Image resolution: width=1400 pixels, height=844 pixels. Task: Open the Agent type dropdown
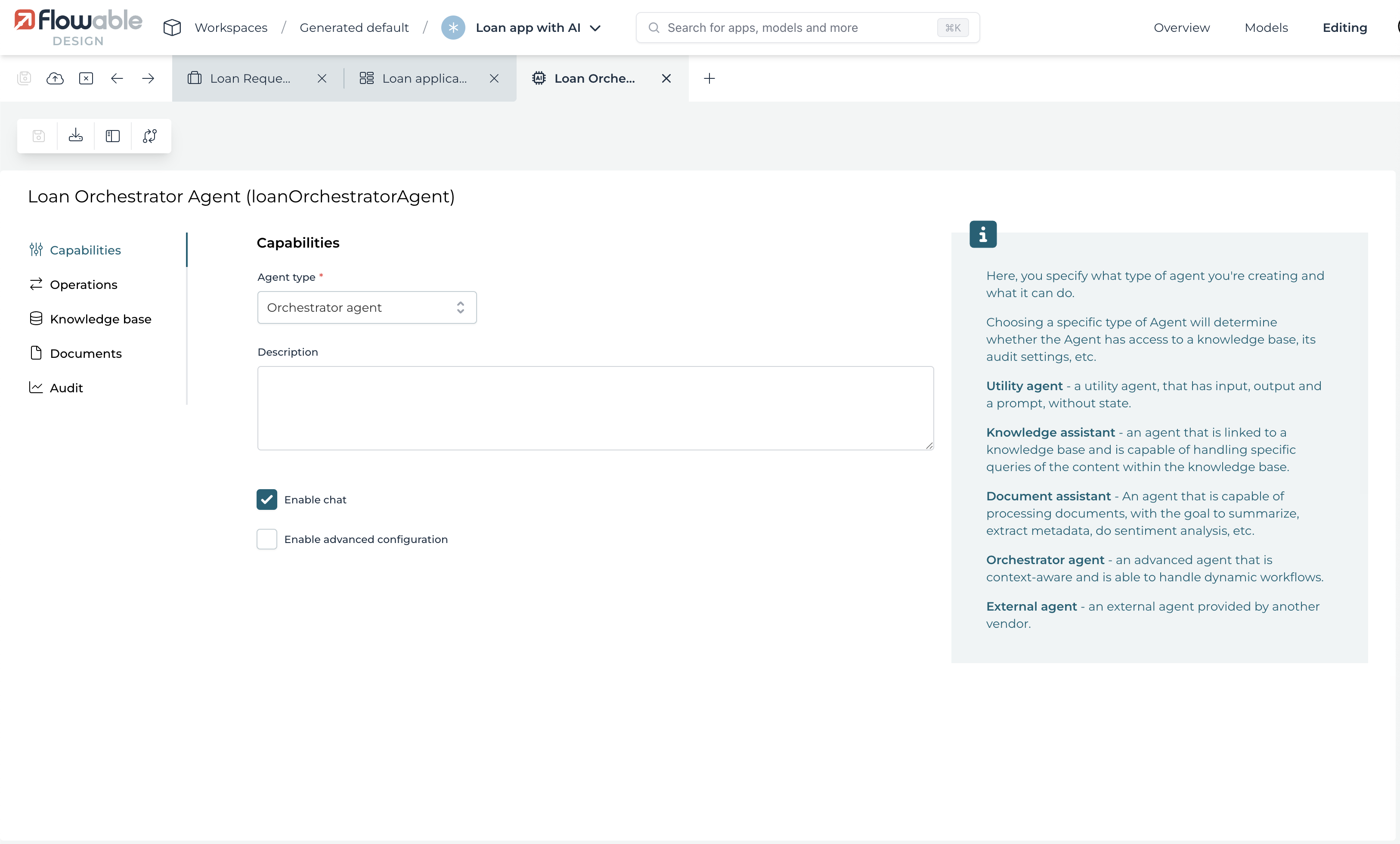pos(366,307)
